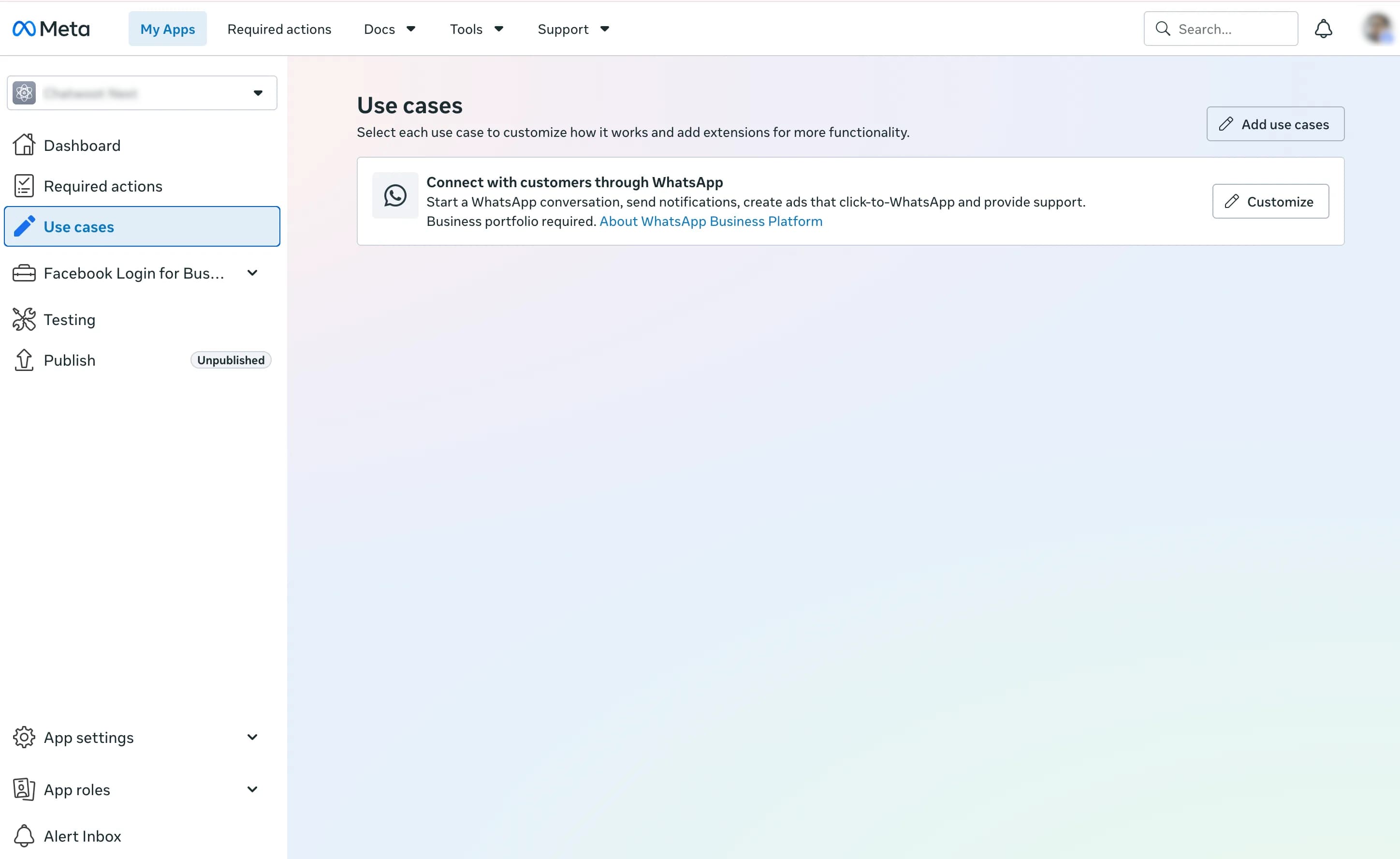Select Use cases in the sidebar
The width and height of the screenshot is (1400, 859).
142,226
